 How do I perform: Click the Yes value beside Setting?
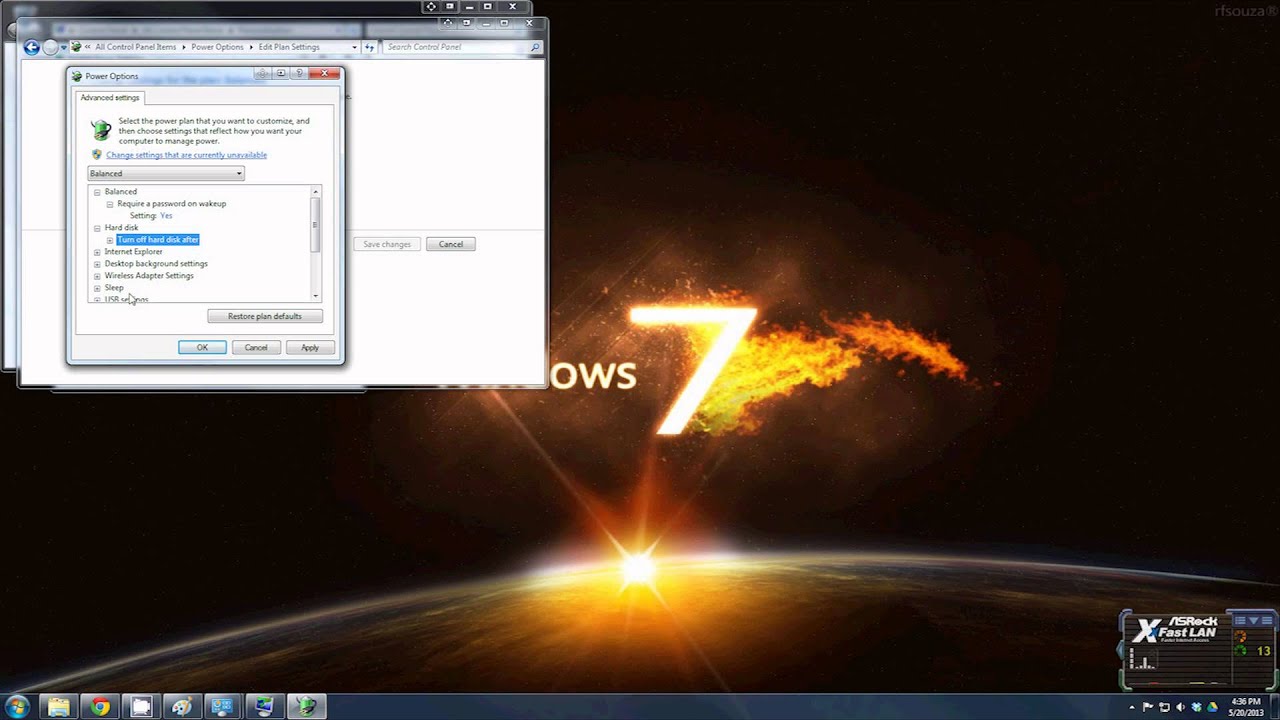(x=166, y=216)
